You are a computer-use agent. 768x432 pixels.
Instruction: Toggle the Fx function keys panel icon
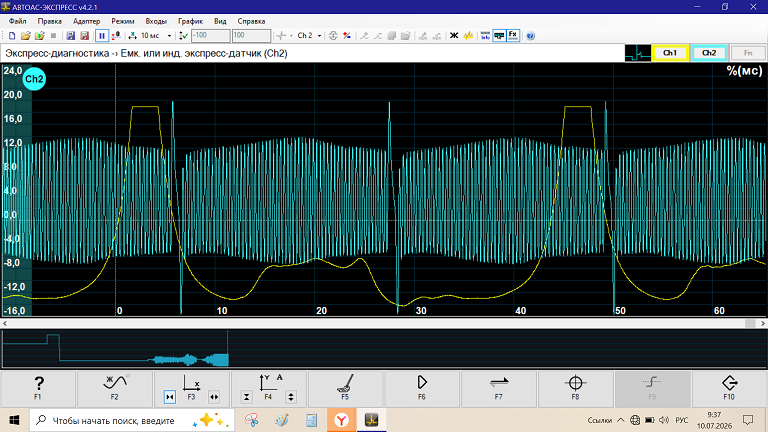click(513, 36)
